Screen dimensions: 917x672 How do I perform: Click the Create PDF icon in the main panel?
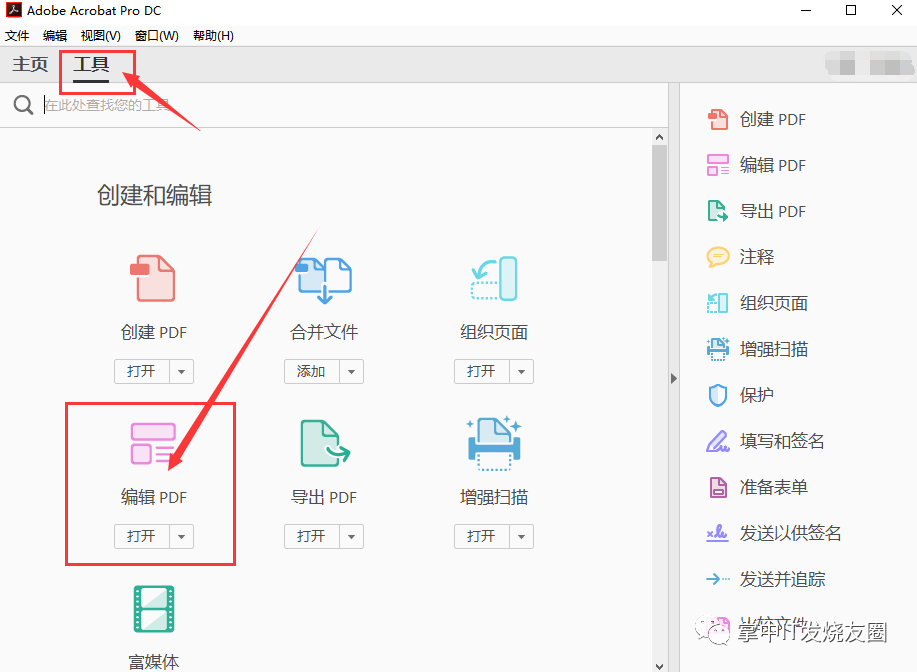pyautogui.click(x=153, y=279)
